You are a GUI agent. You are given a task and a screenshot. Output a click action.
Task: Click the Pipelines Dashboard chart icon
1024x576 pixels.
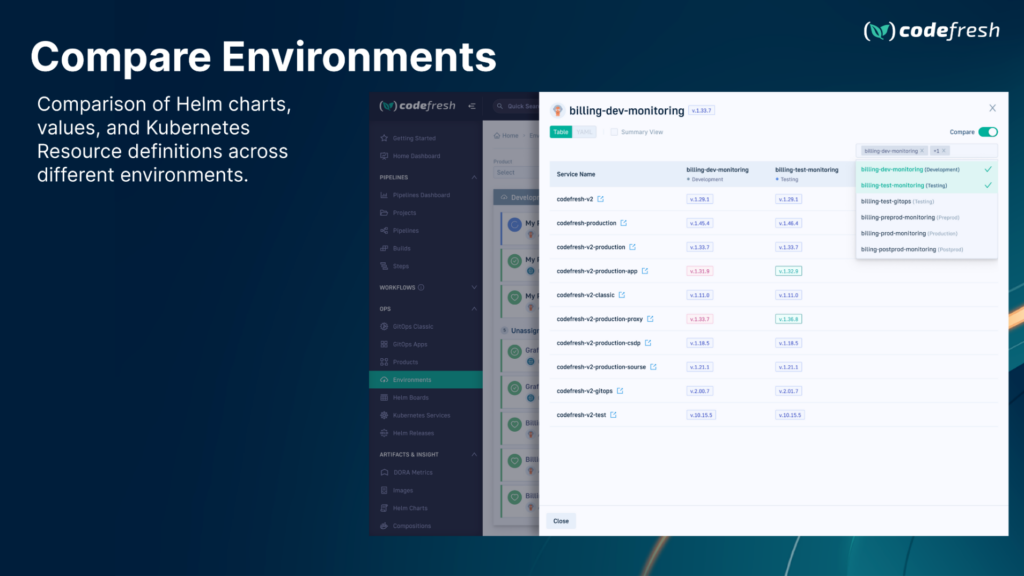[x=384, y=195]
